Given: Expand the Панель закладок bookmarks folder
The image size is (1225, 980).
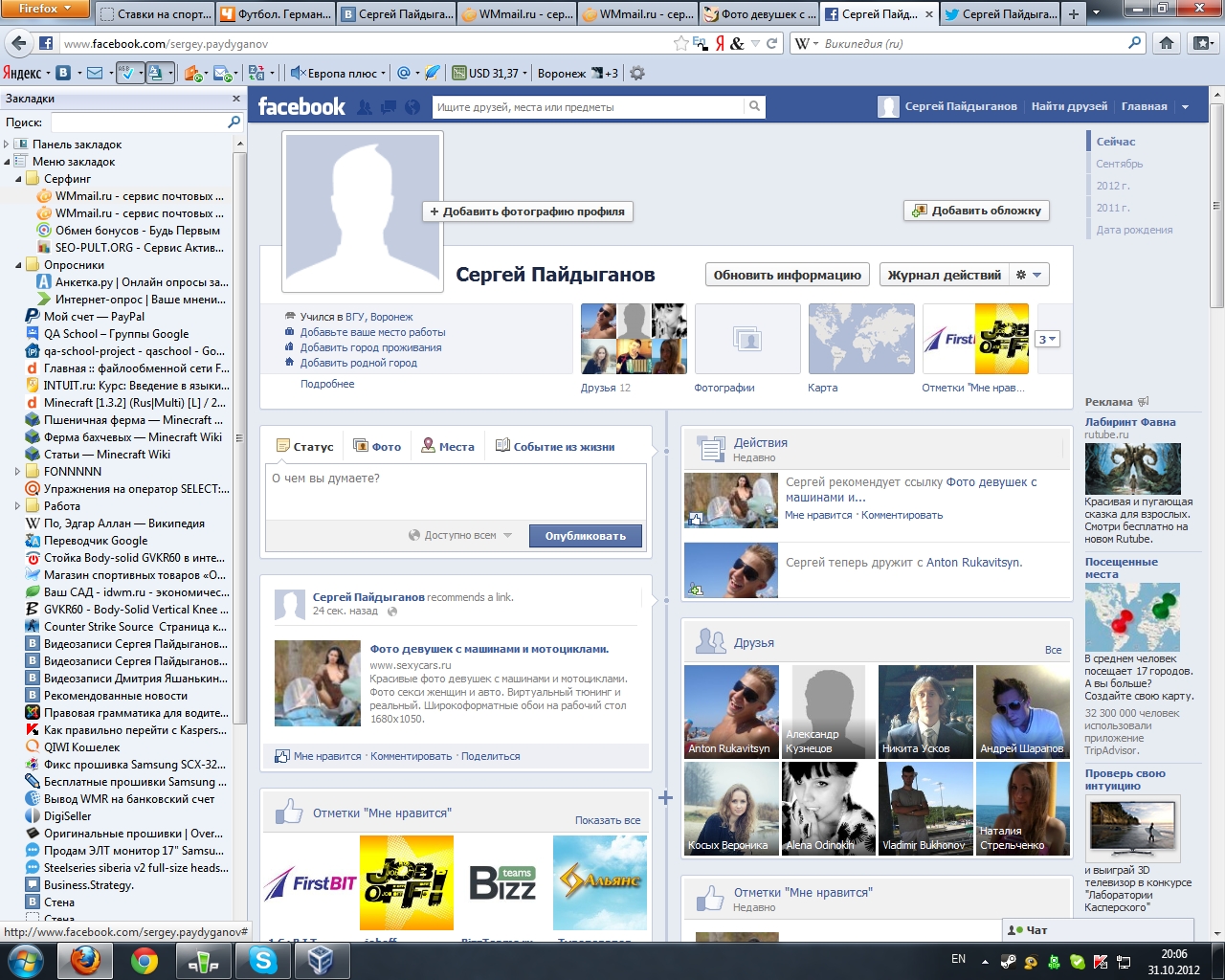Looking at the screenshot, I should (6, 145).
